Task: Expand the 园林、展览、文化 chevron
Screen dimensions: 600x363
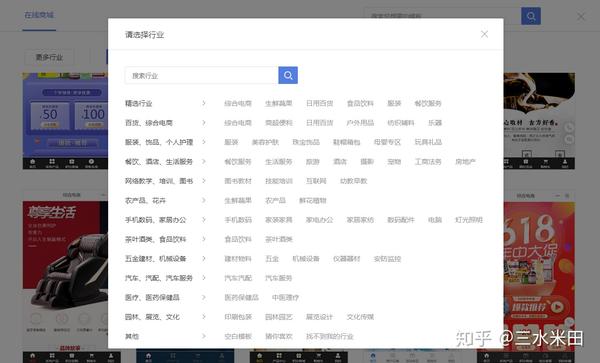Action: coord(204,317)
